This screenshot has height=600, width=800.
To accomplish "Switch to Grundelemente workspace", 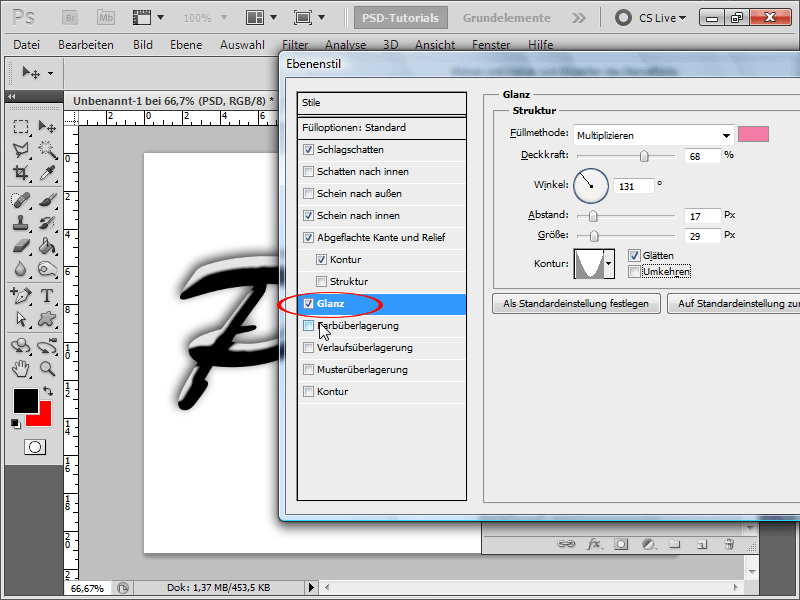I will coord(507,18).
